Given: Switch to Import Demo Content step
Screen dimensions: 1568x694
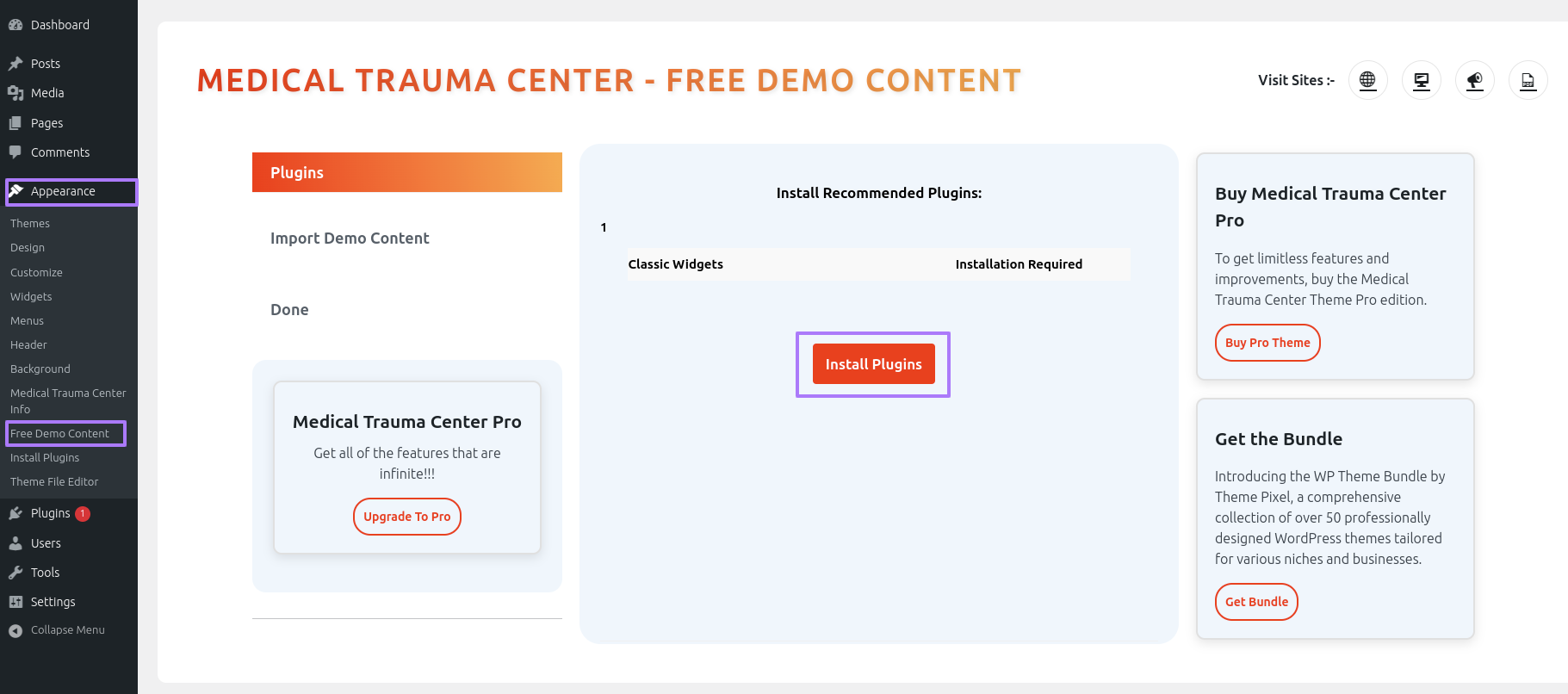Looking at the screenshot, I should coord(350,239).
